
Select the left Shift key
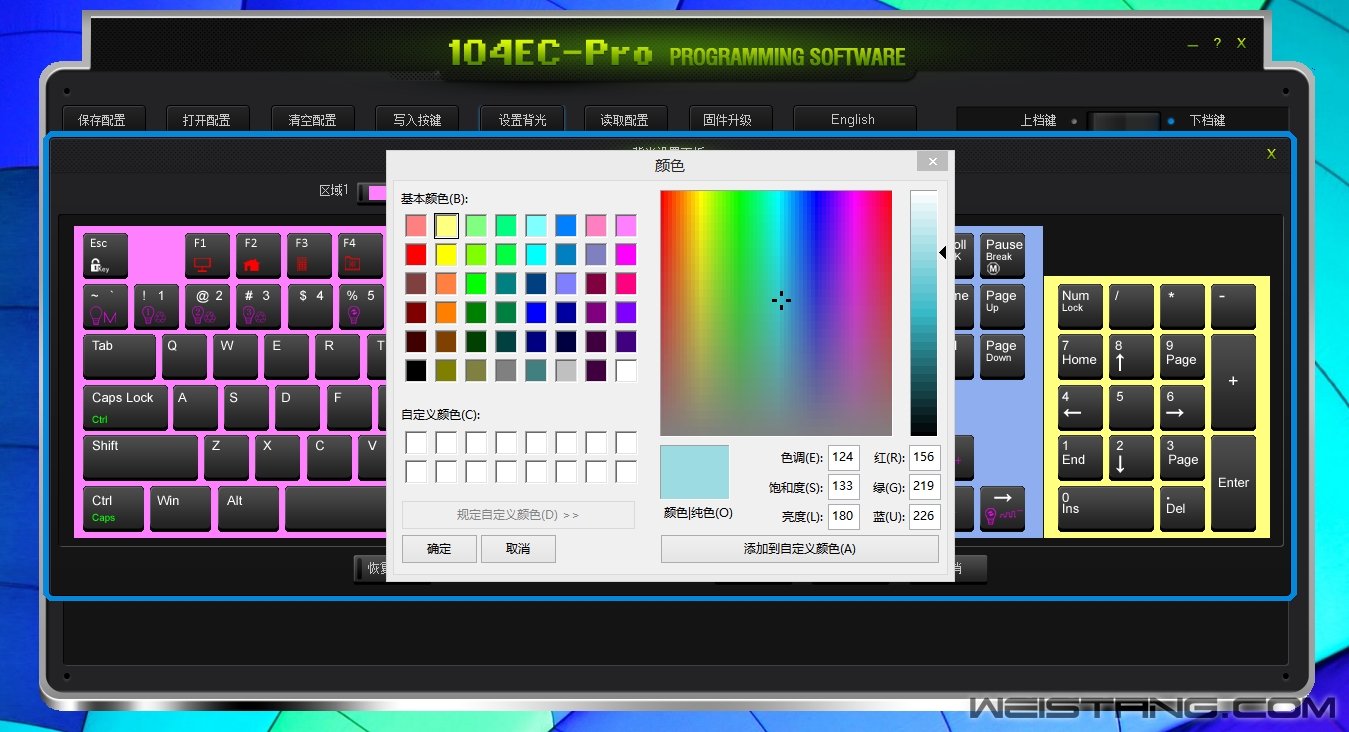[x=141, y=458]
